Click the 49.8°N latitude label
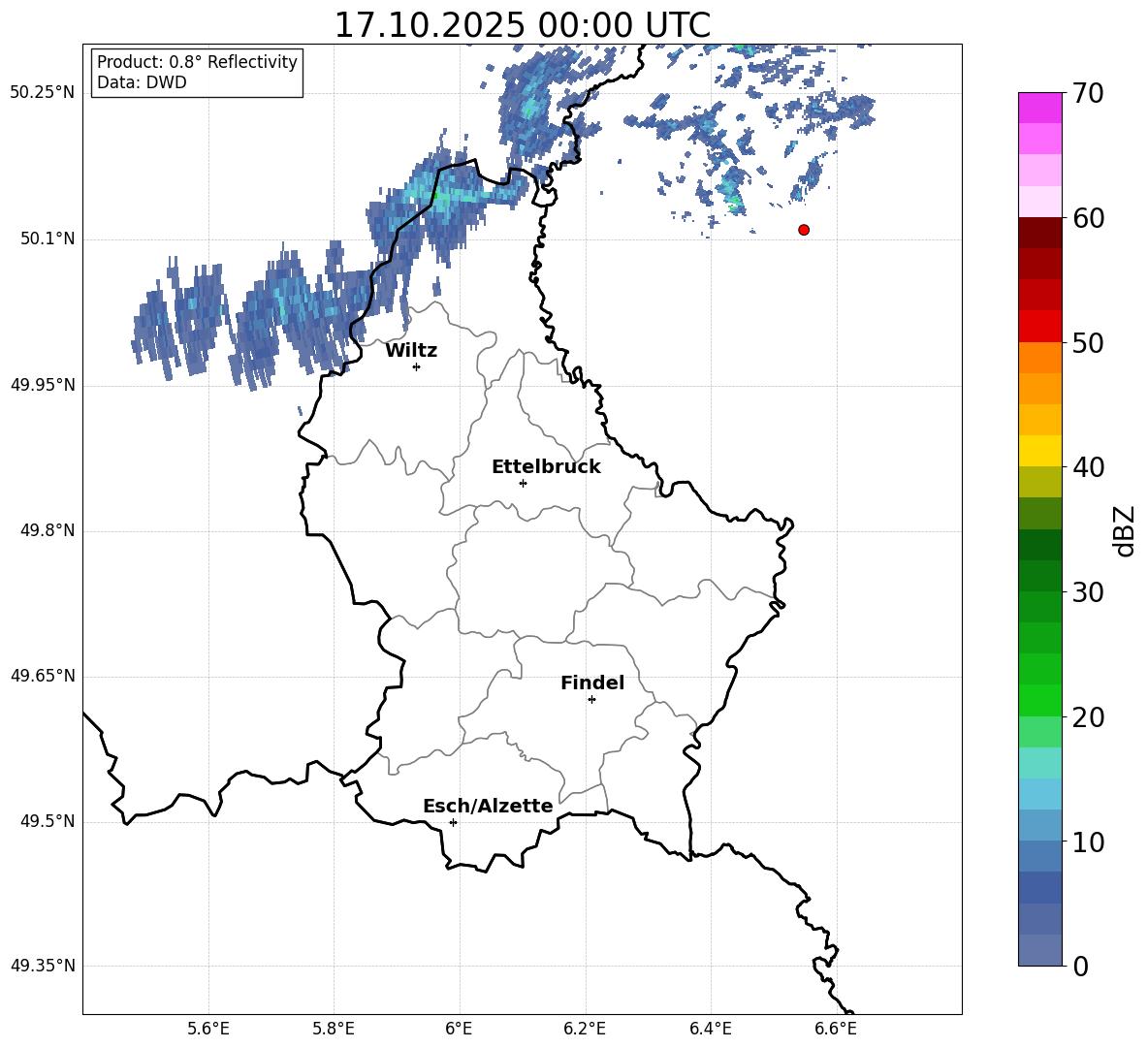The width and height of the screenshot is (1148, 1048). pos(48,530)
